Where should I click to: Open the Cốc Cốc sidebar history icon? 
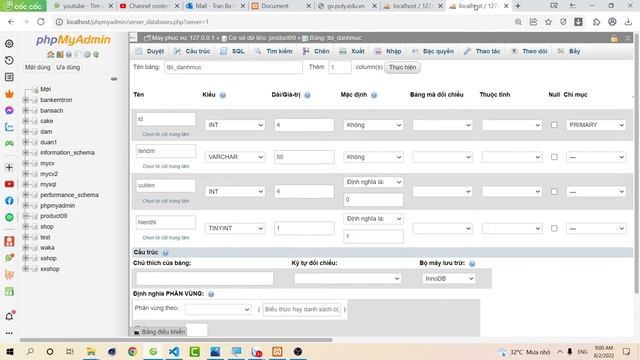(9, 60)
